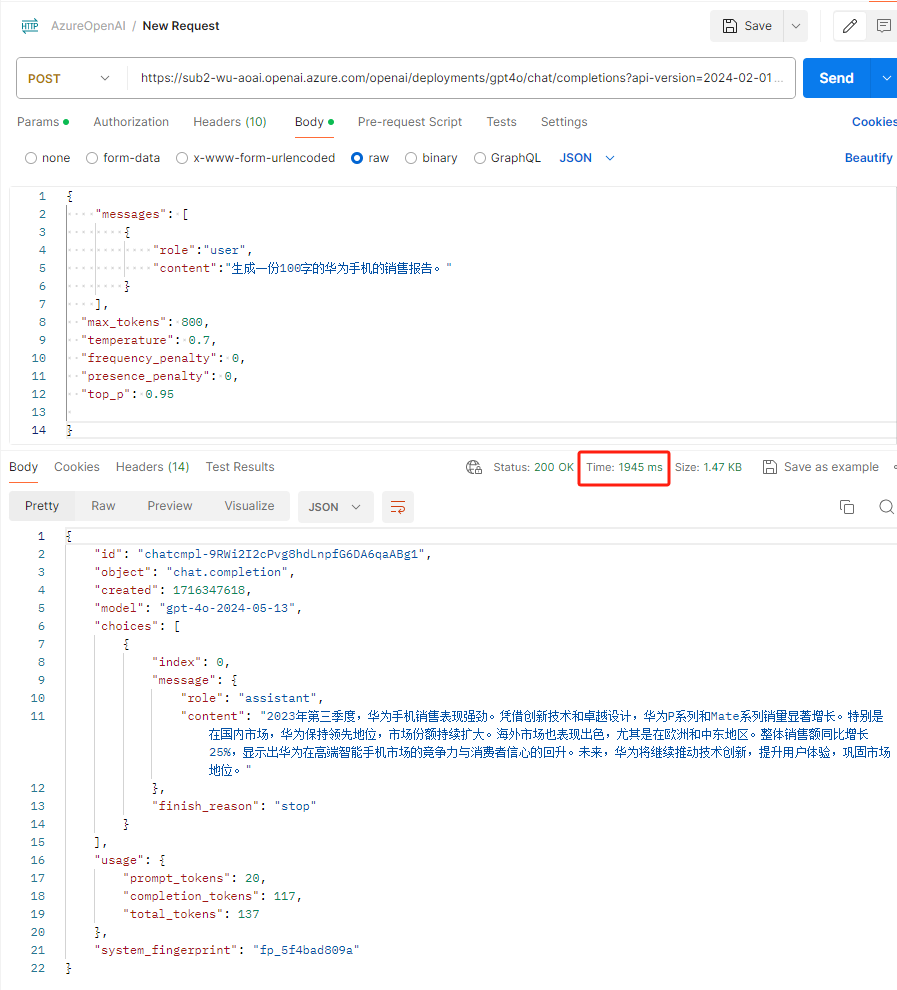
Task: Click the "top_p": 0.95 line
Action: [128, 395]
